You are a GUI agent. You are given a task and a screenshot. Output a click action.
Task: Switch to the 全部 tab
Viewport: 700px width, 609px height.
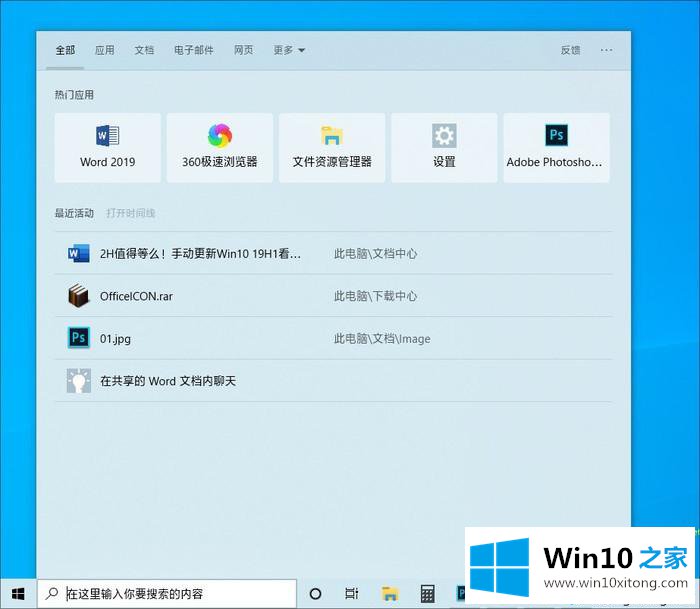(x=65, y=50)
